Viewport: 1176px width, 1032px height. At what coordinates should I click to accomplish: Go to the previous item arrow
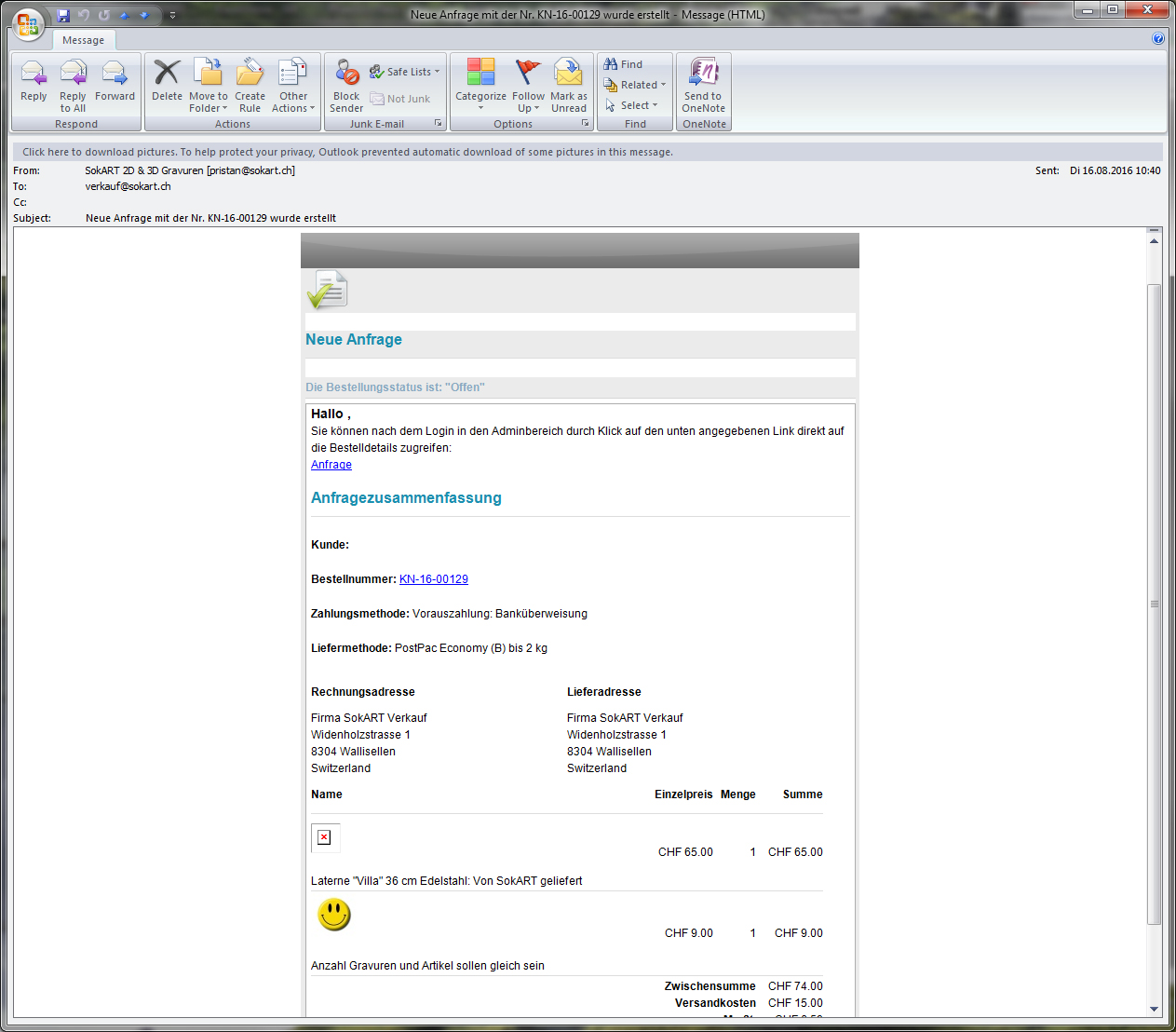point(124,15)
